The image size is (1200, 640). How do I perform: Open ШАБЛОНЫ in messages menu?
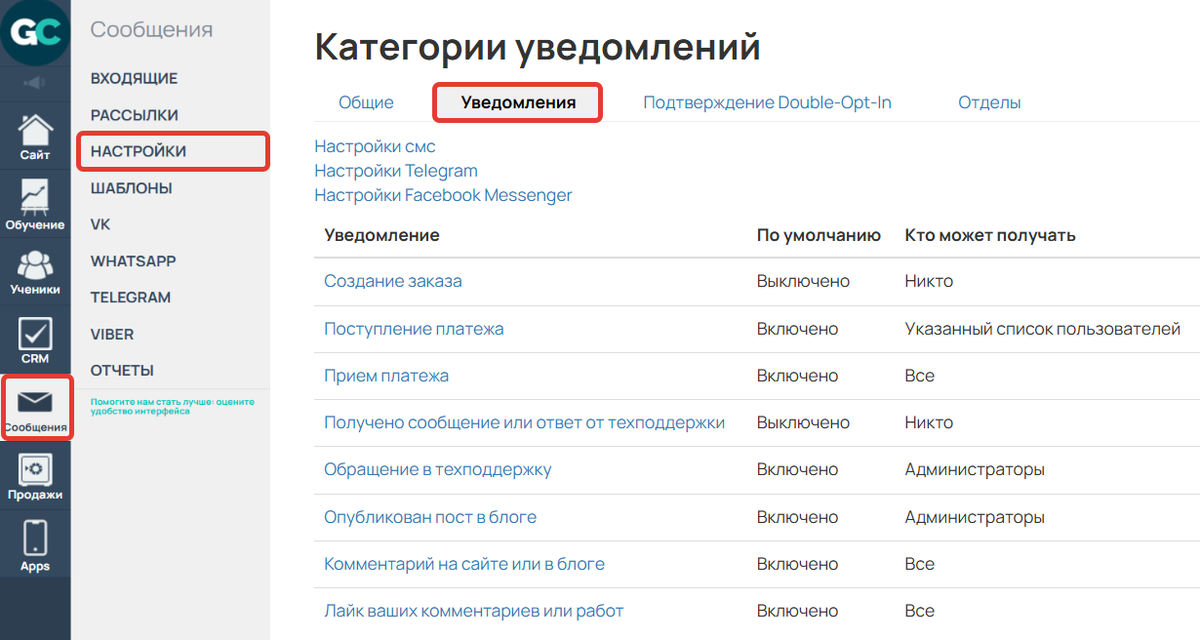click(x=131, y=188)
